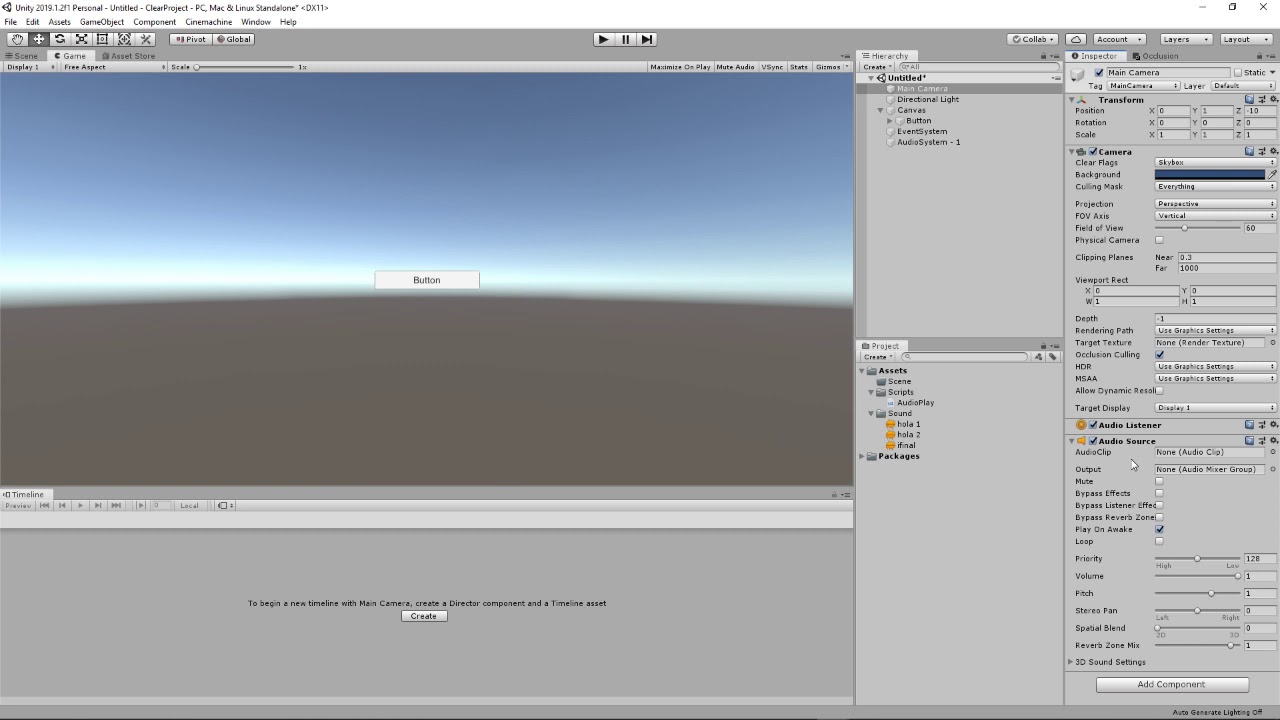Click the Collab button
Screen dimensions: 1280x720
pos(1032,39)
